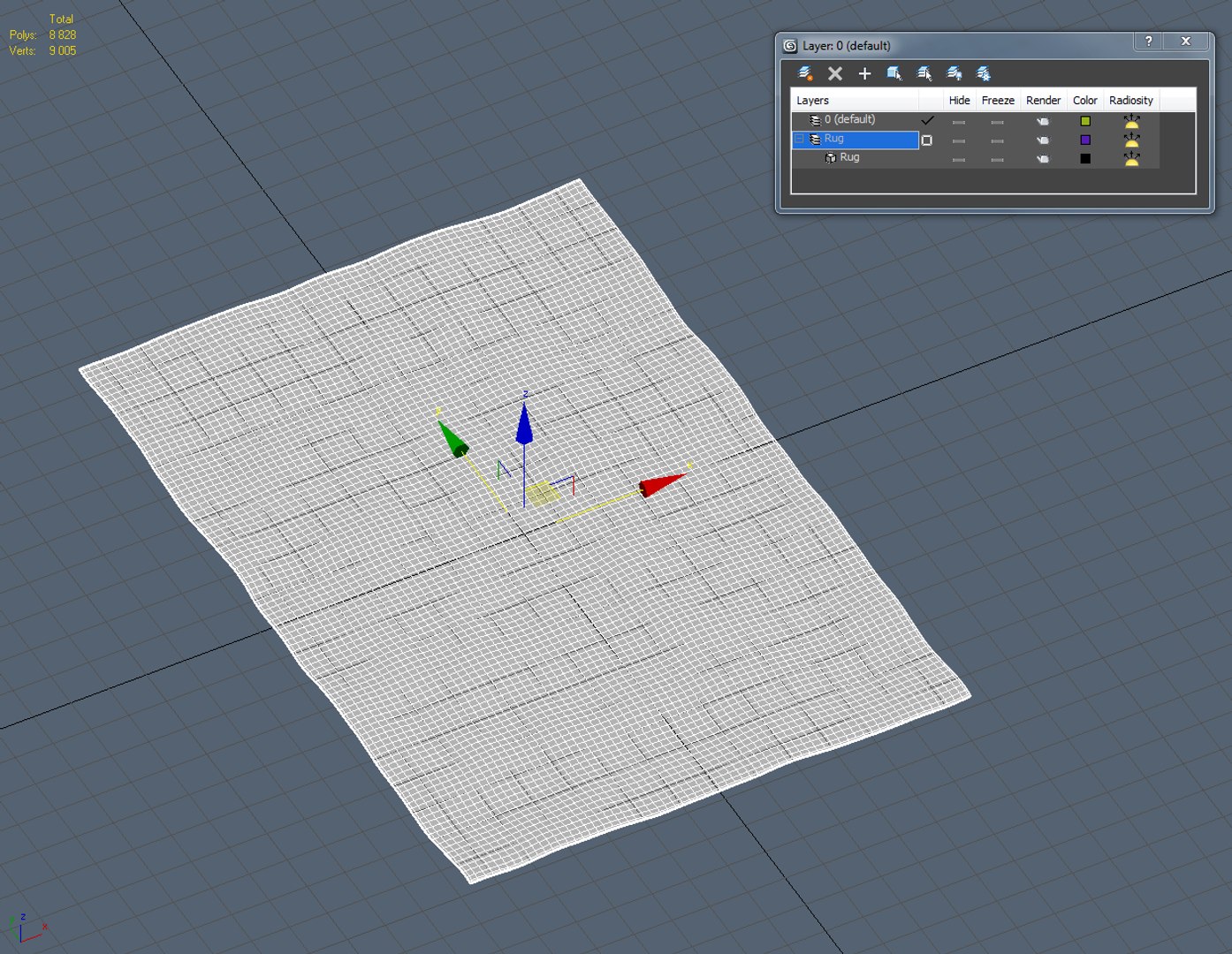Click green Y axis gizmo arrow
This screenshot has width=1232, height=954.
[x=452, y=439]
